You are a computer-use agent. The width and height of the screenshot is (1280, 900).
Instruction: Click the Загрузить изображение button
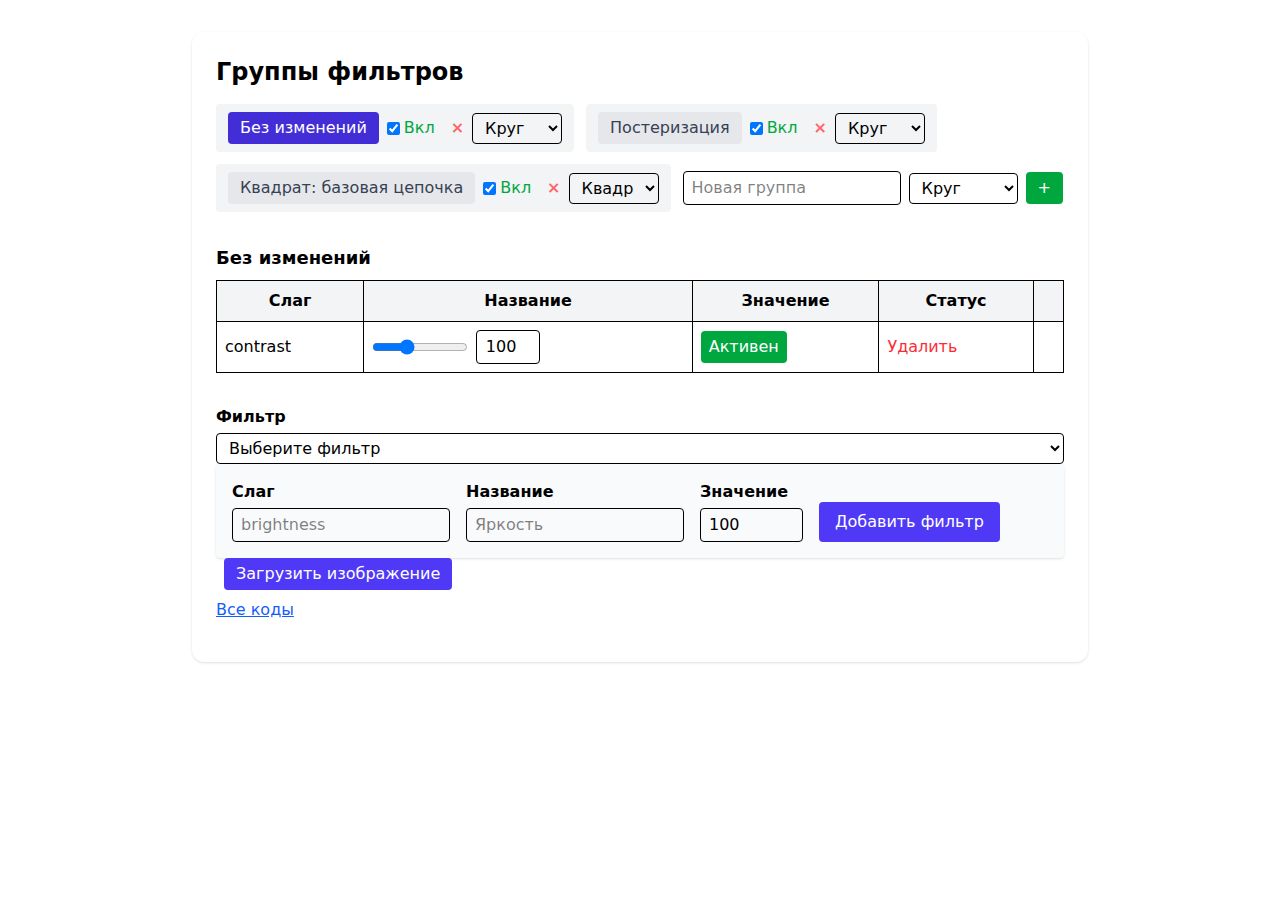tap(338, 574)
